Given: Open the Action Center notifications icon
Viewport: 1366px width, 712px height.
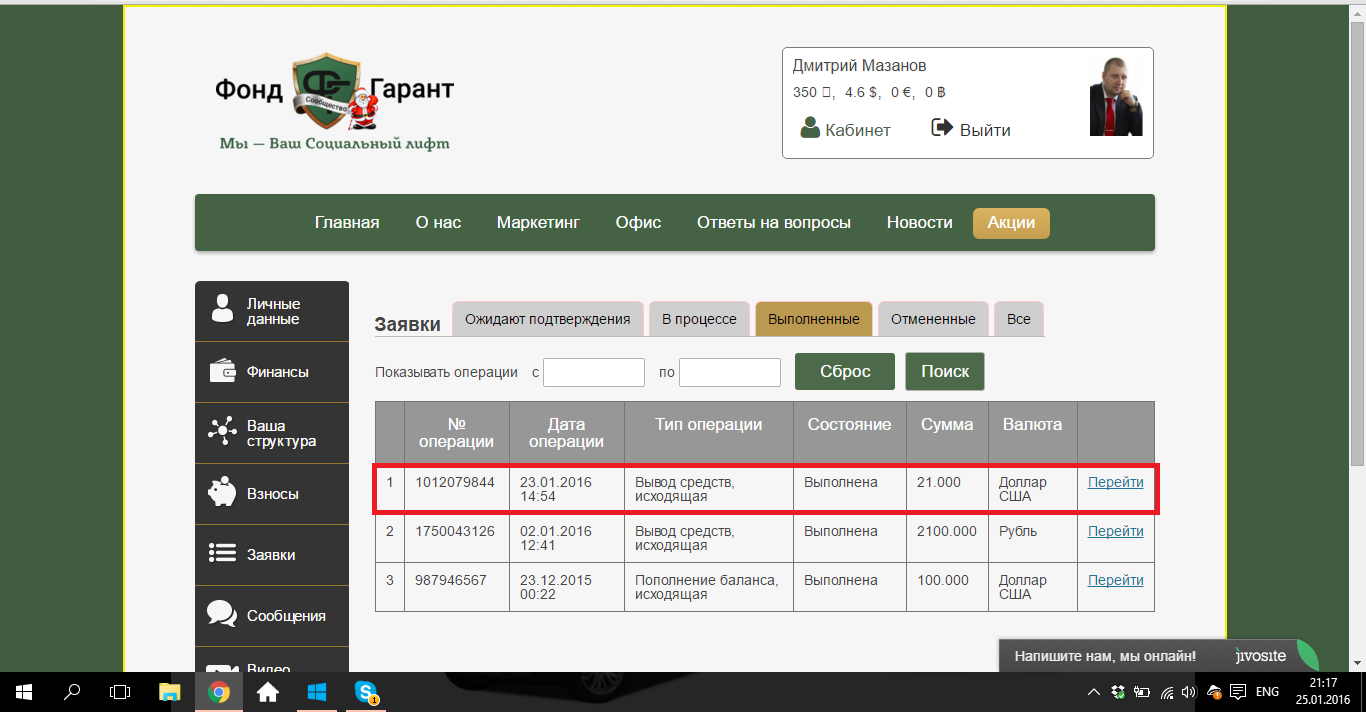Looking at the screenshot, I should [x=1238, y=692].
